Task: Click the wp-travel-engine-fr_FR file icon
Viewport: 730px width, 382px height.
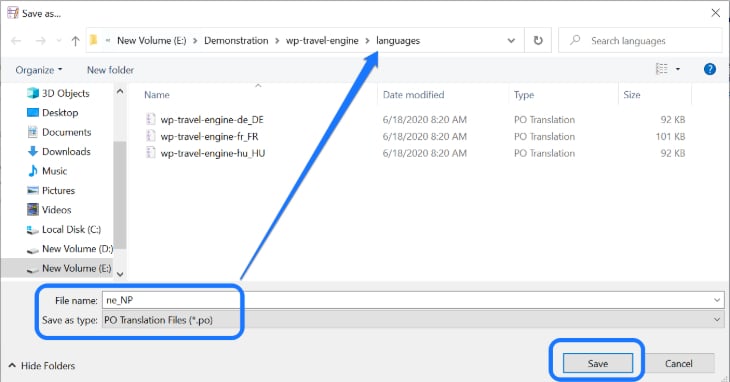Action: [x=150, y=136]
